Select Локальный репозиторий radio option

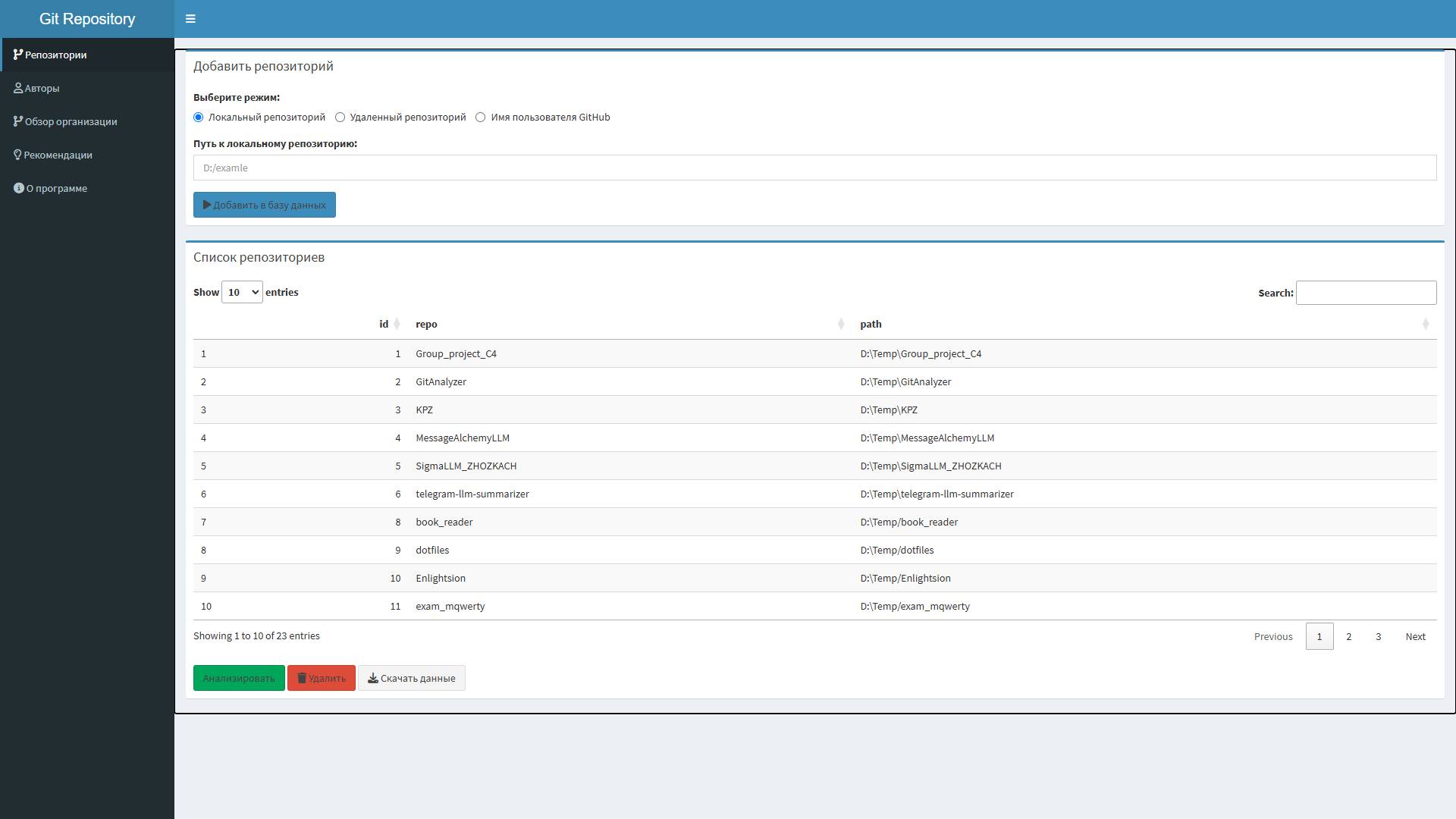point(199,118)
